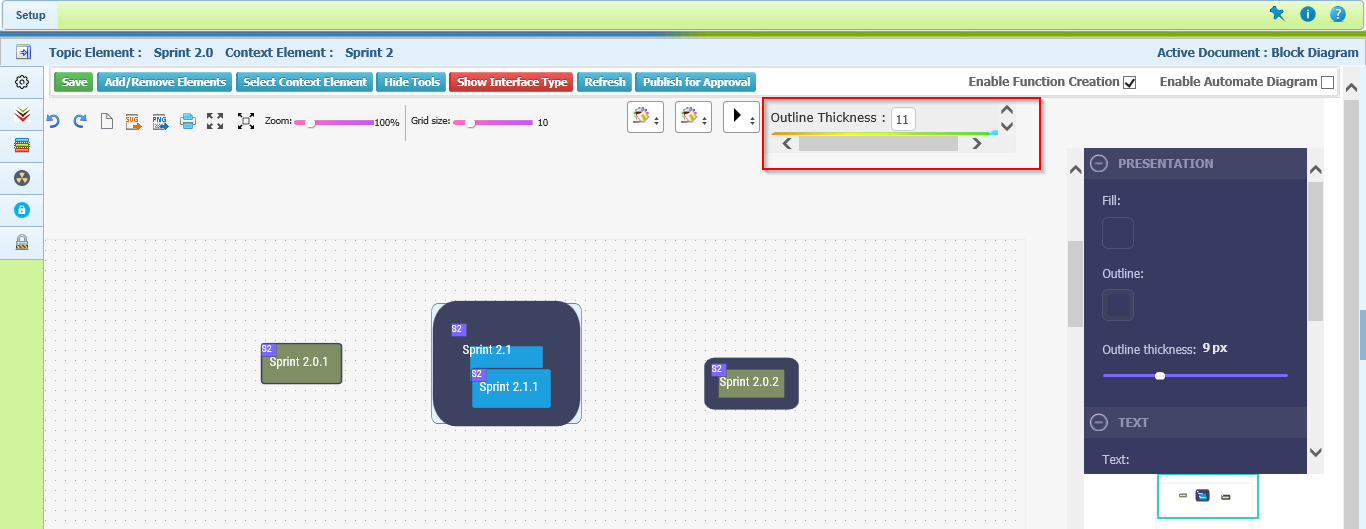Increase Outline Thickness with up chevron

[x=1007, y=111]
